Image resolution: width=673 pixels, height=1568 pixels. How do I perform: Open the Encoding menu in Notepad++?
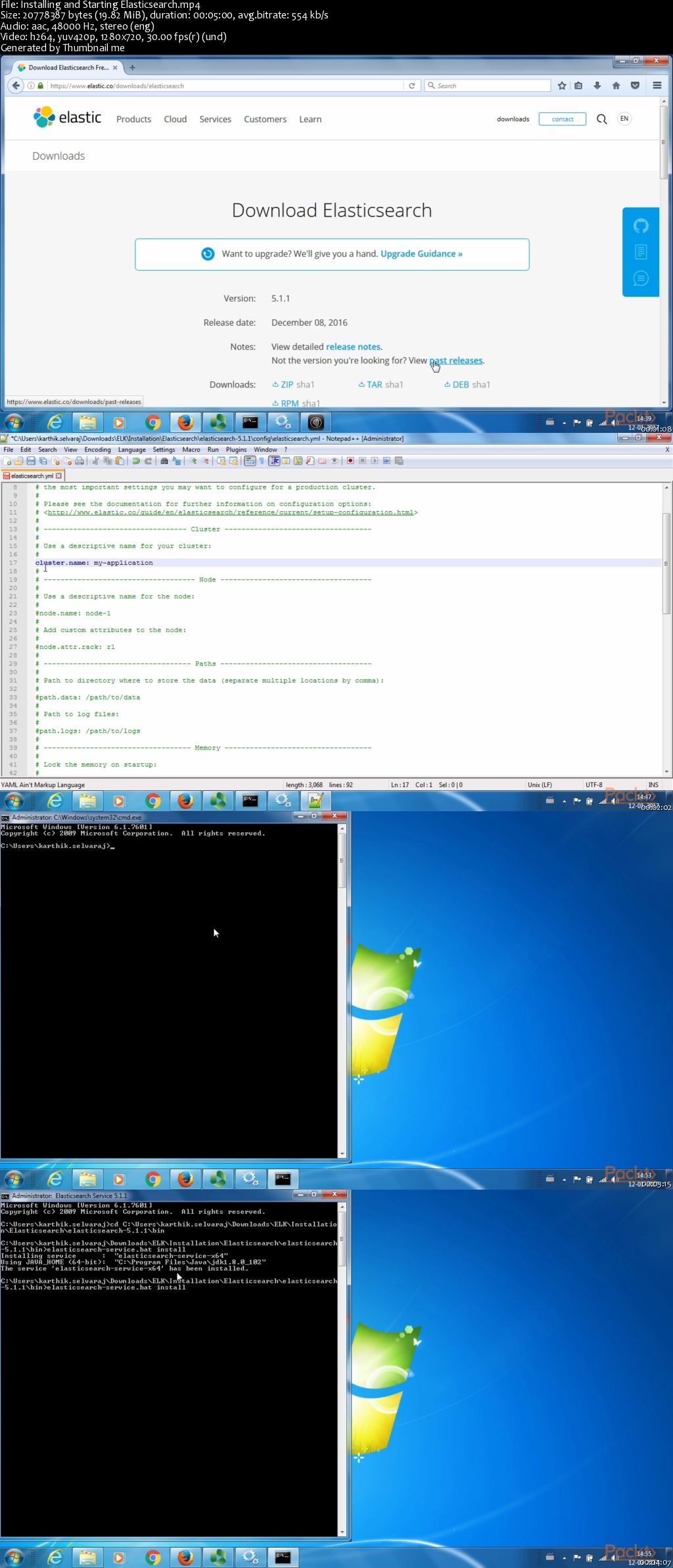(x=97, y=450)
